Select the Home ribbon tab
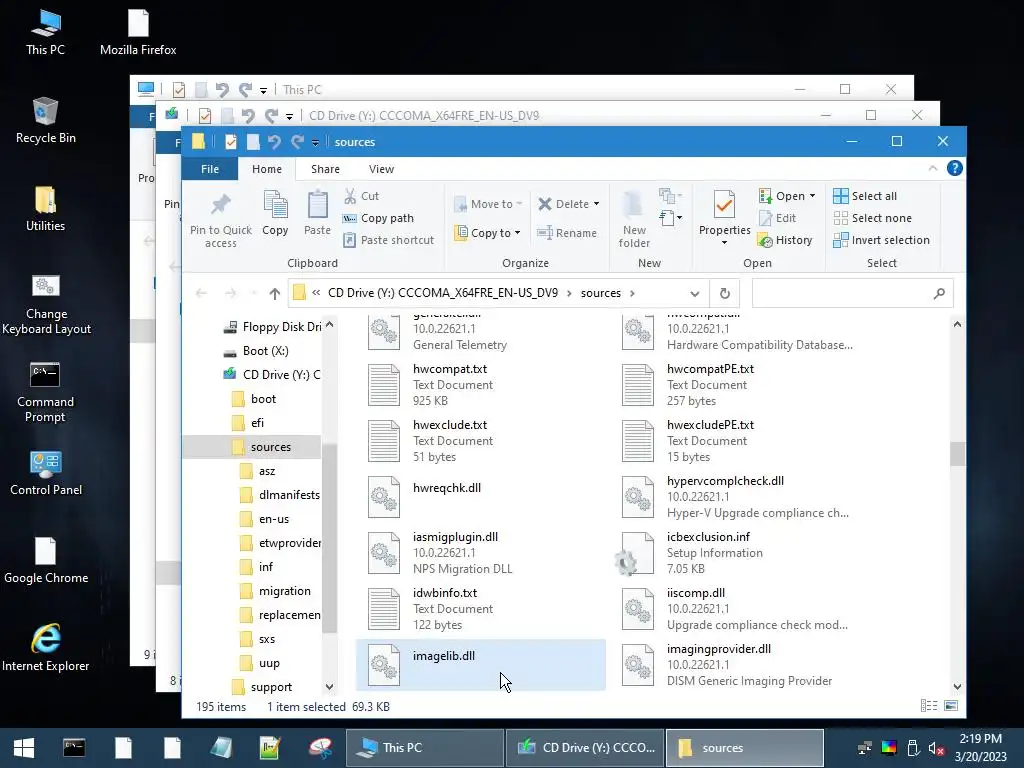This screenshot has width=1024, height=768. pyautogui.click(x=267, y=169)
